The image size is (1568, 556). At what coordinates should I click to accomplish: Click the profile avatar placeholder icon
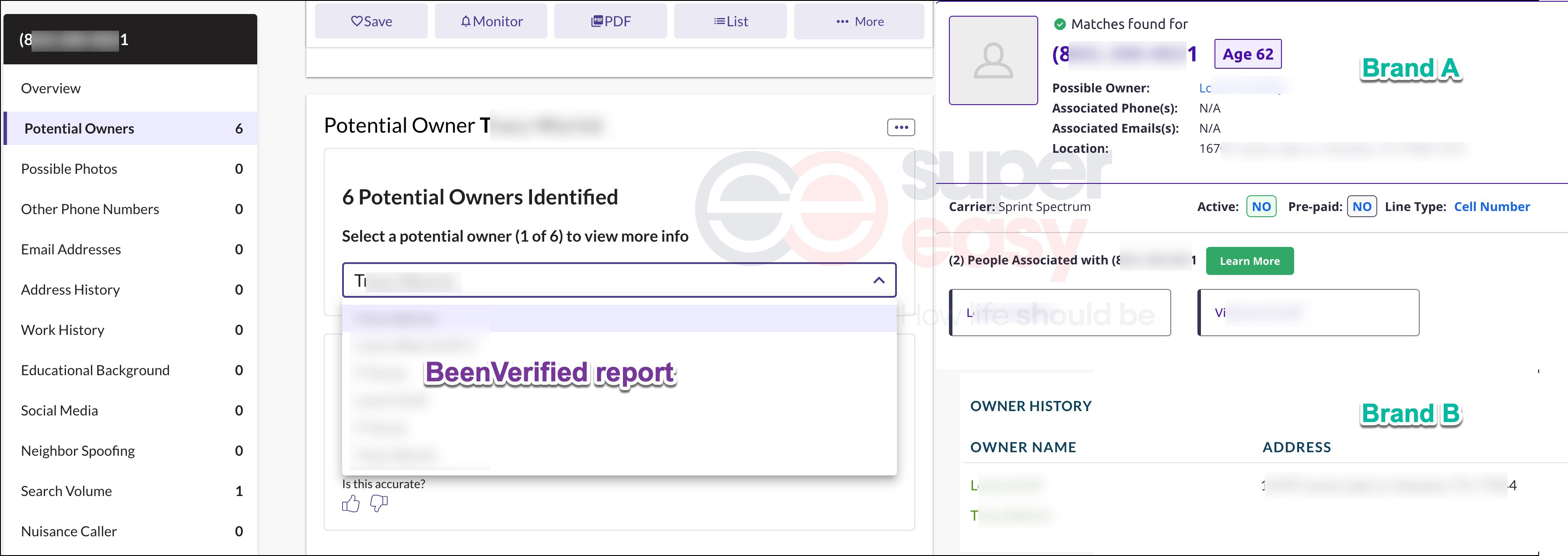coord(993,61)
